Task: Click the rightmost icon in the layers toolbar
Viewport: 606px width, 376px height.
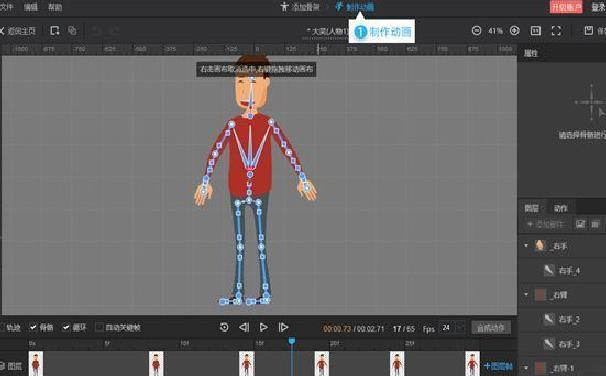Action: click(595, 224)
